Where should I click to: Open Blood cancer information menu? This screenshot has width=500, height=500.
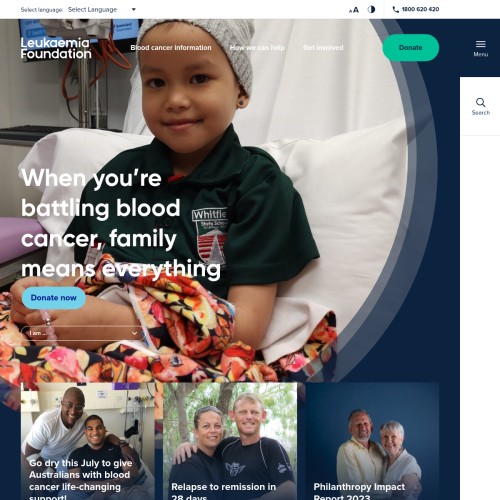pyautogui.click(x=171, y=48)
